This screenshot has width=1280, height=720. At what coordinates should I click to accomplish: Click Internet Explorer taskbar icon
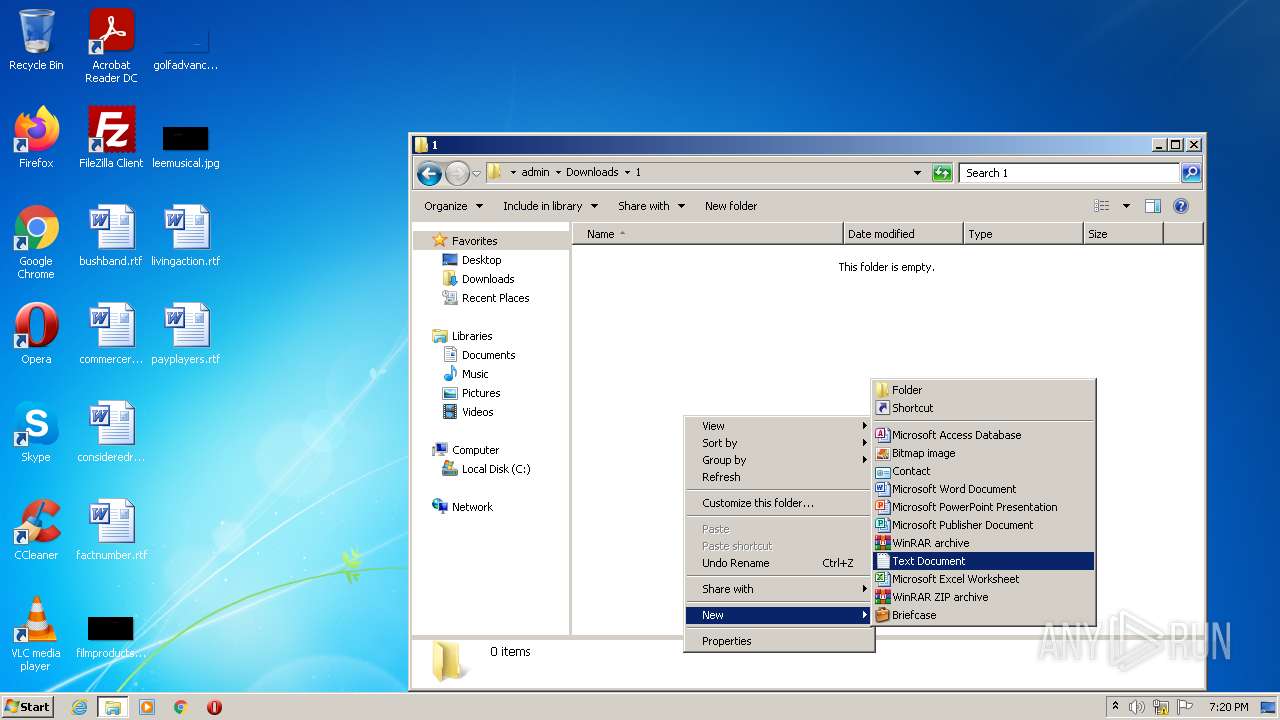79,707
